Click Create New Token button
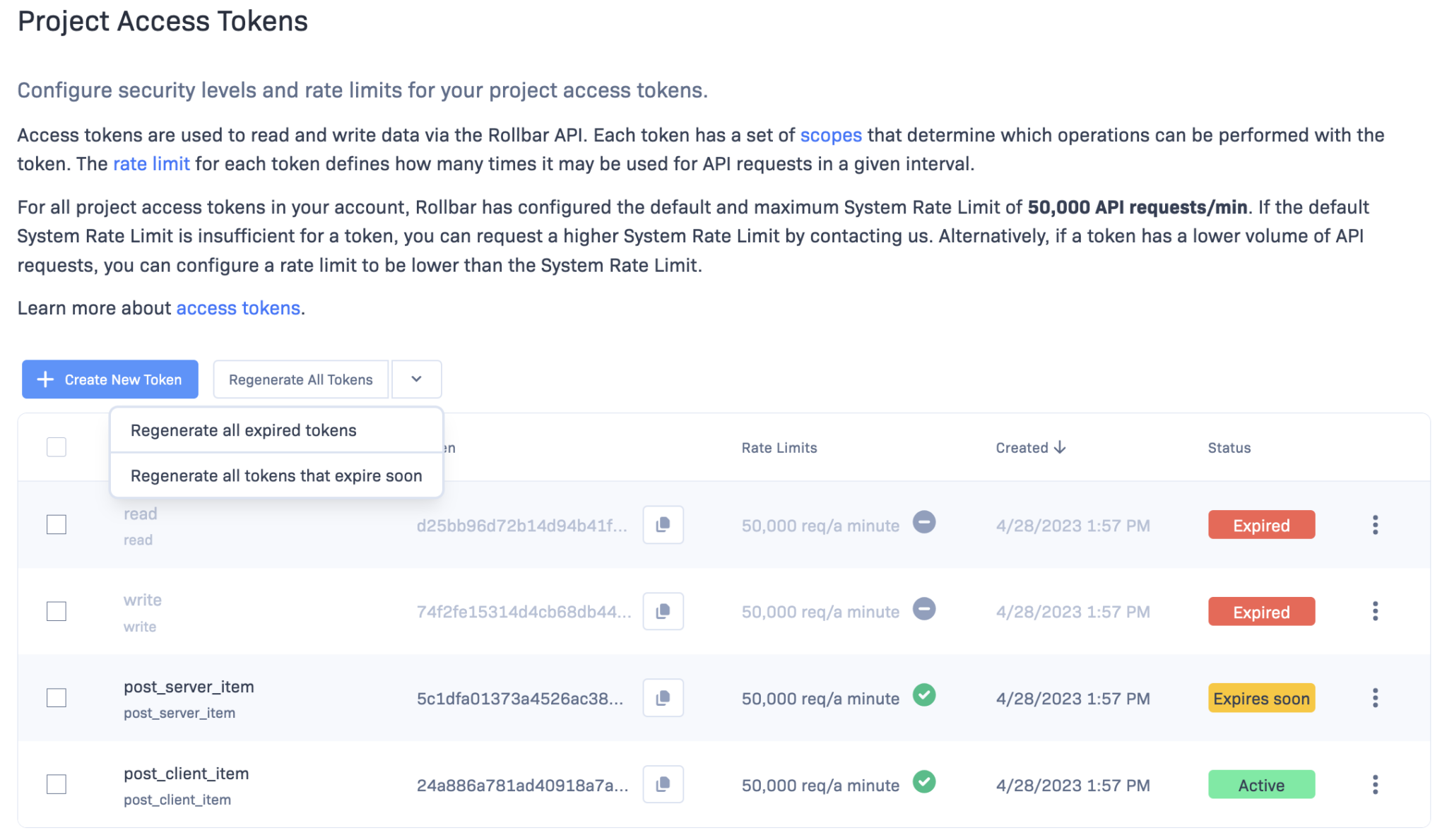 pyautogui.click(x=109, y=378)
